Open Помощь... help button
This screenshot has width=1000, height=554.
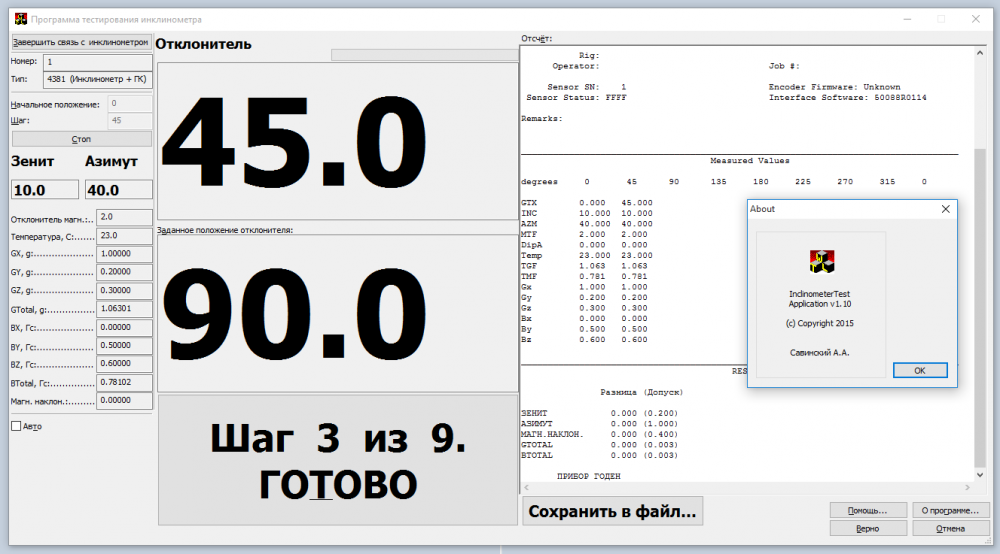coord(867,510)
